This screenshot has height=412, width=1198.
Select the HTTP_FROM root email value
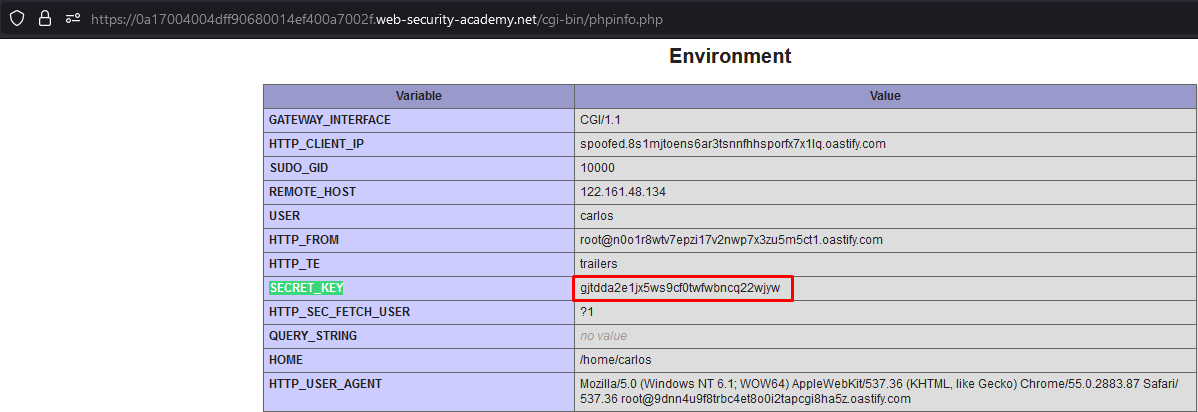click(x=731, y=240)
